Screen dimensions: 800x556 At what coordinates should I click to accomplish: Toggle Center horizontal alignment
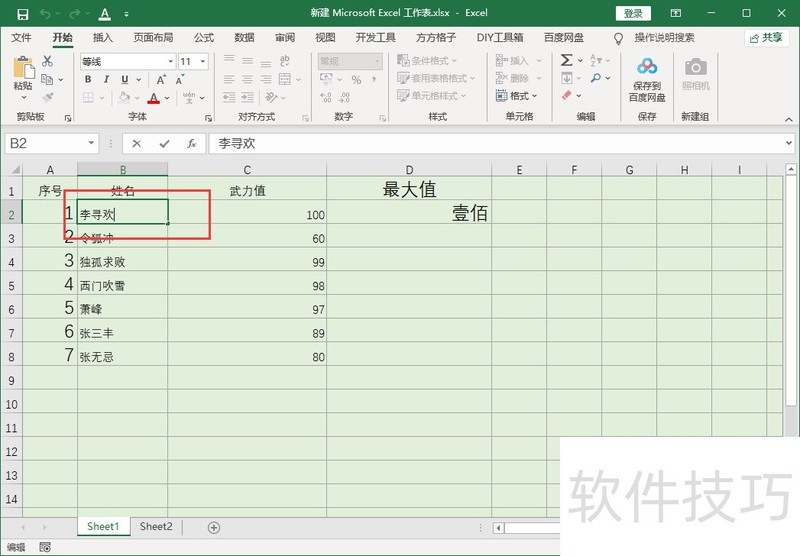(x=248, y=79)
